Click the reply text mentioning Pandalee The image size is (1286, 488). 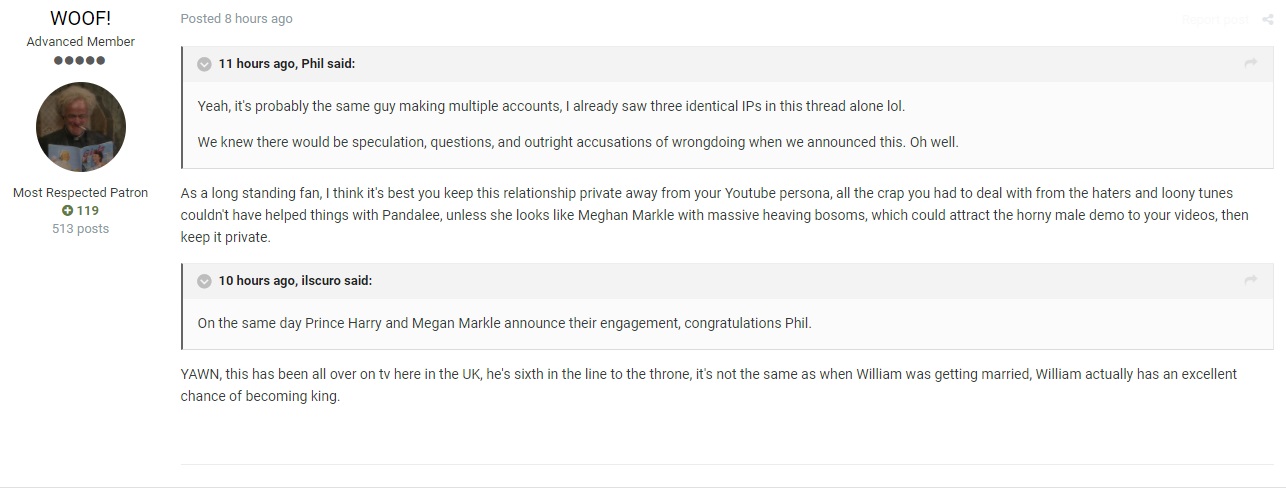click(x=715, y=215)
